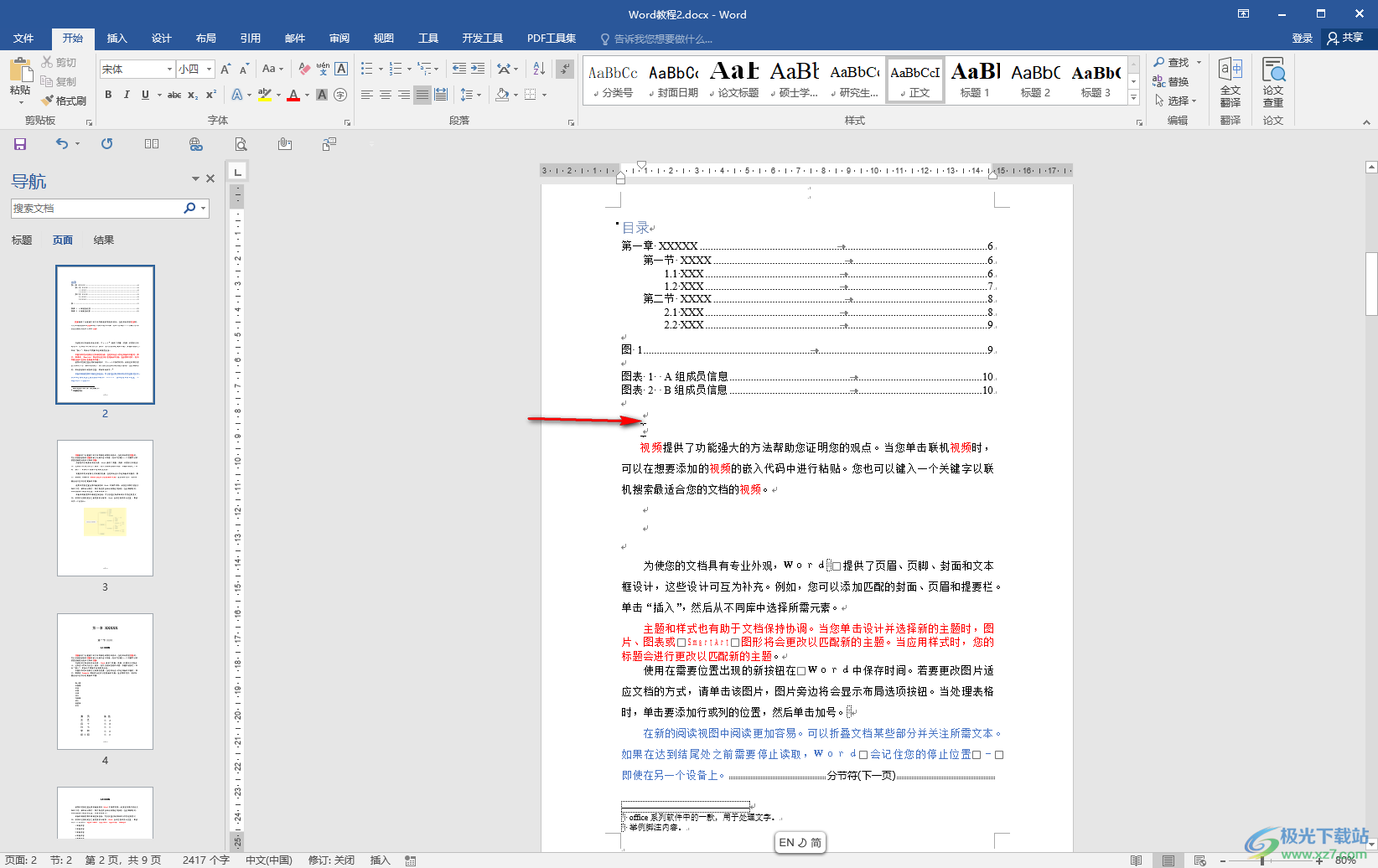Open Change Case Aa dropdown
Image resolution: width=1378 pixels, height=868 pixels.
click(272, 69)
